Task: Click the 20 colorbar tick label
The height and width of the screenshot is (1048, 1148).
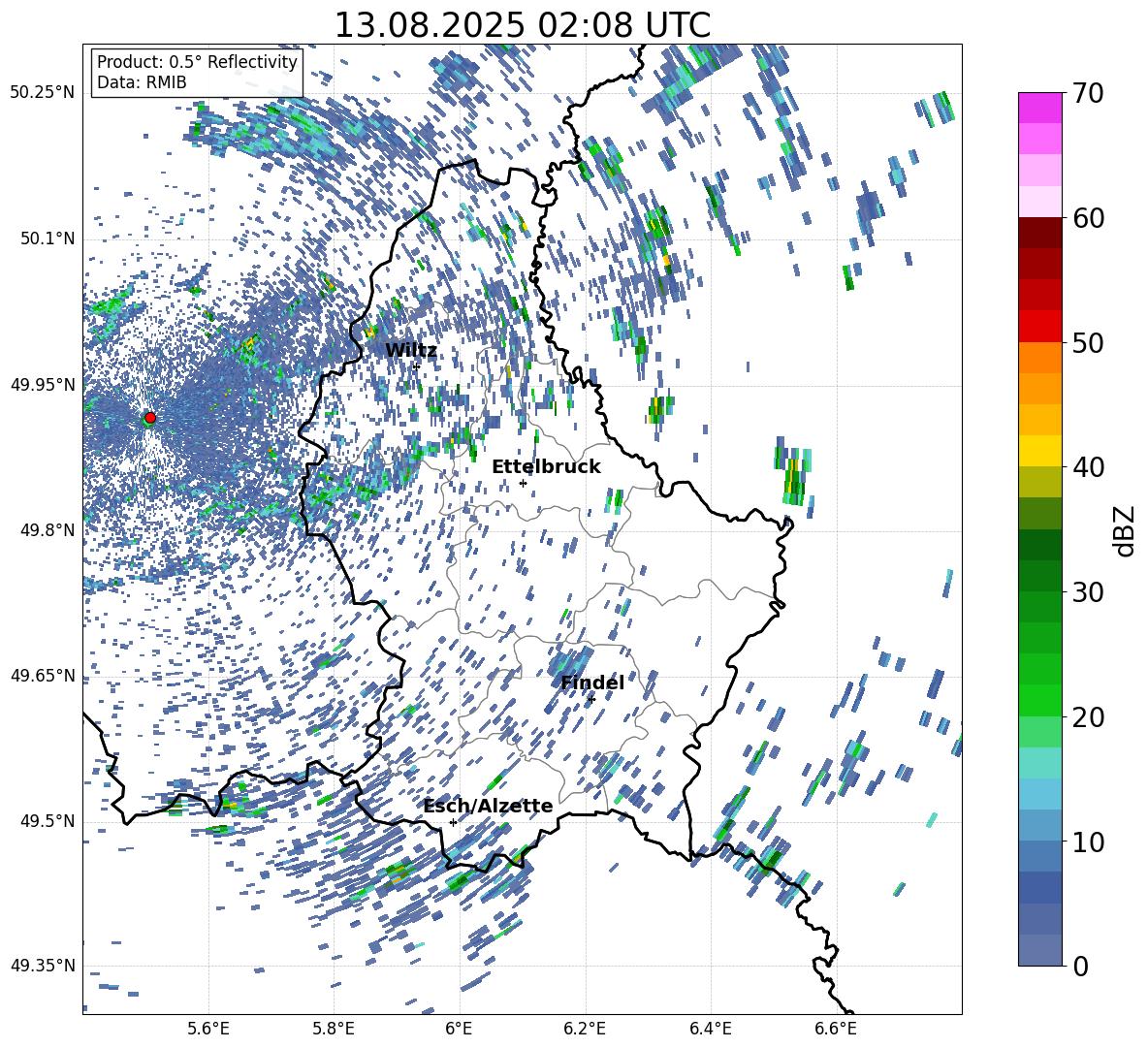Action: click(1088, 717)
